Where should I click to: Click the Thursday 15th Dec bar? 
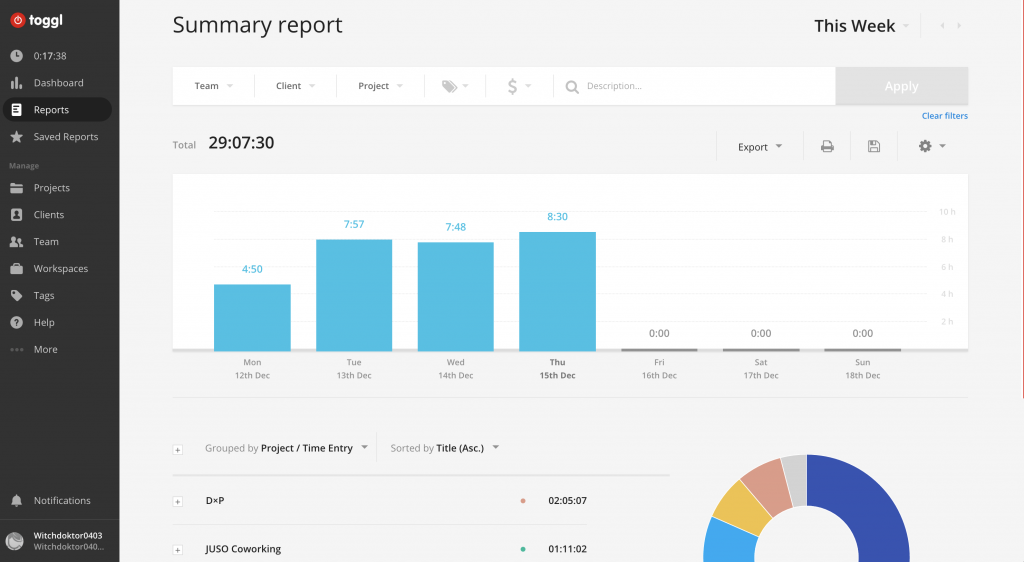point(557,291)
